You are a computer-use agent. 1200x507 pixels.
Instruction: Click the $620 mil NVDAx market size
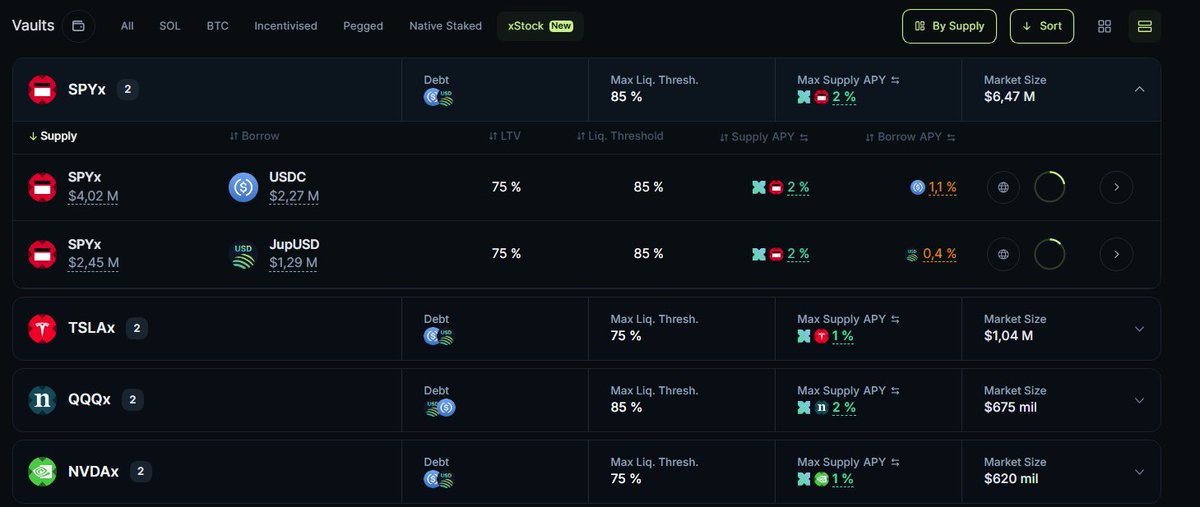1011,480
